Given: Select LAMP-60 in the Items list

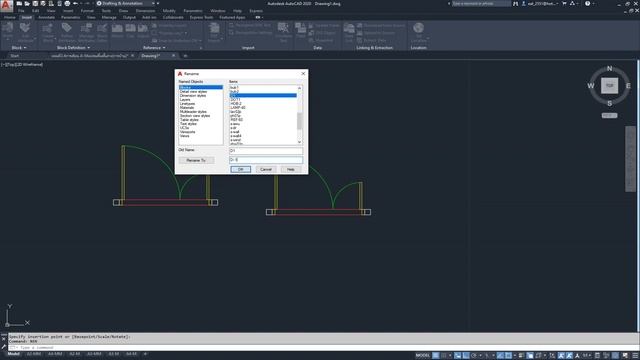Looking at the screenshot, I should point(238,108).
